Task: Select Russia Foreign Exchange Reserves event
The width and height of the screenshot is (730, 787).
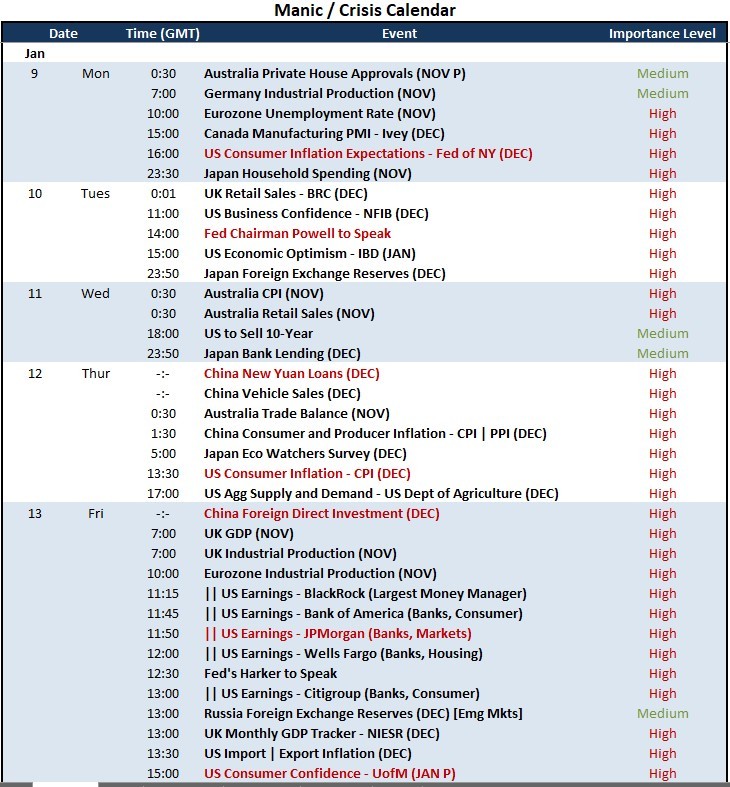Action: 363,714
